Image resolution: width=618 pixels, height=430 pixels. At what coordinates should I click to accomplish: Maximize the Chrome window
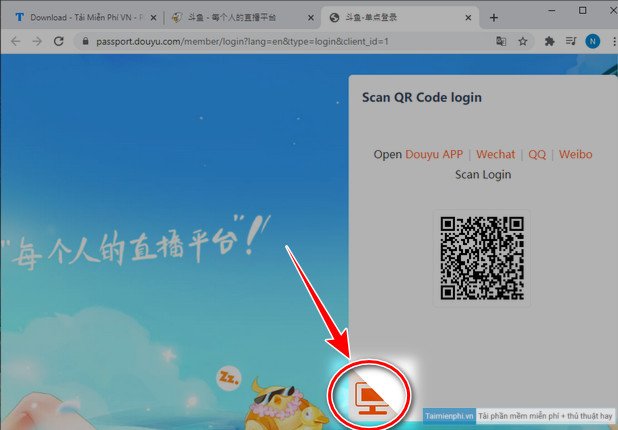point(583,11)
